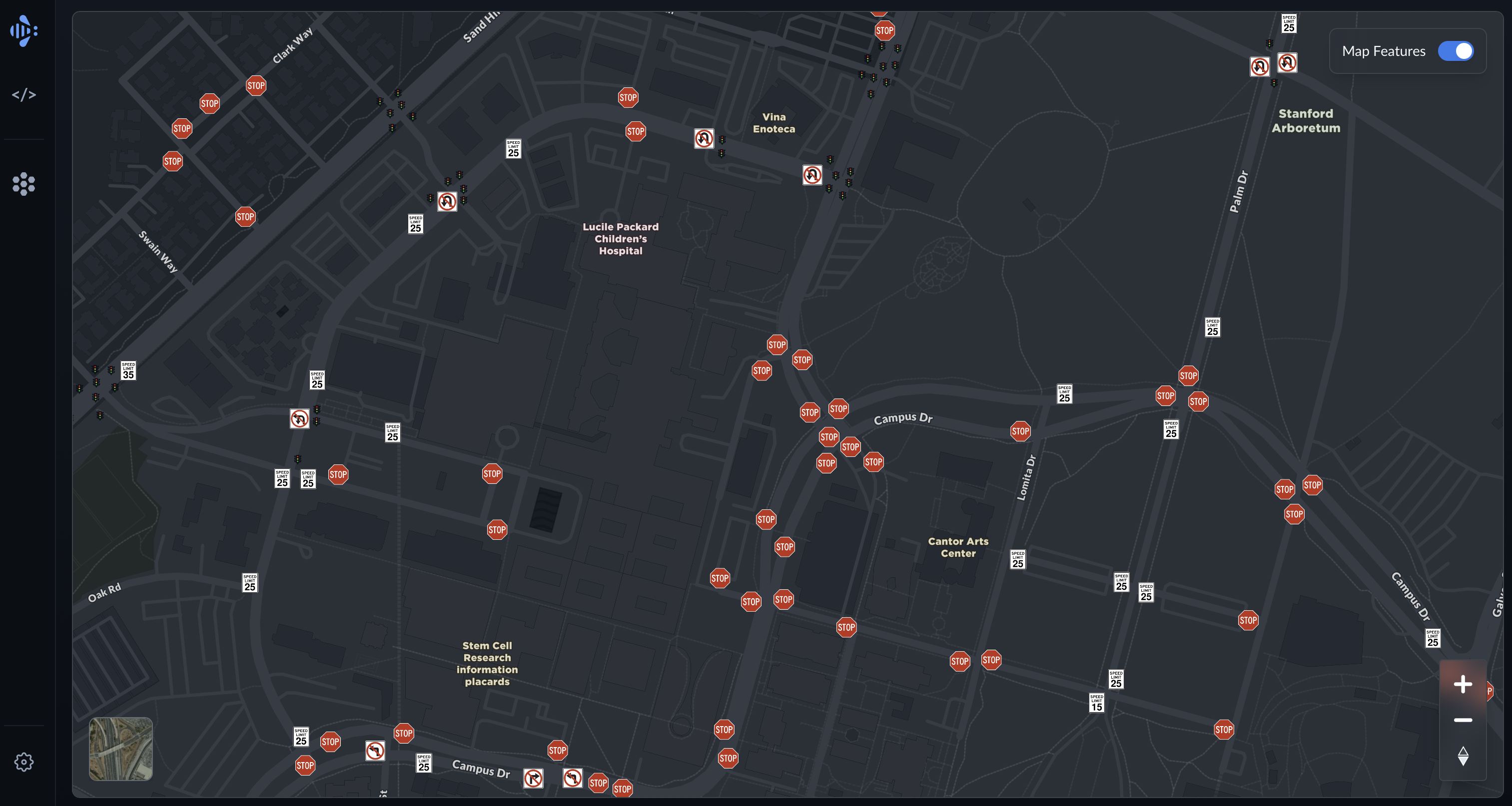Viewport: 1512px width, 806px height.
Task: Toggle the Map Features switch
Action: click(x=1455, y=51)
